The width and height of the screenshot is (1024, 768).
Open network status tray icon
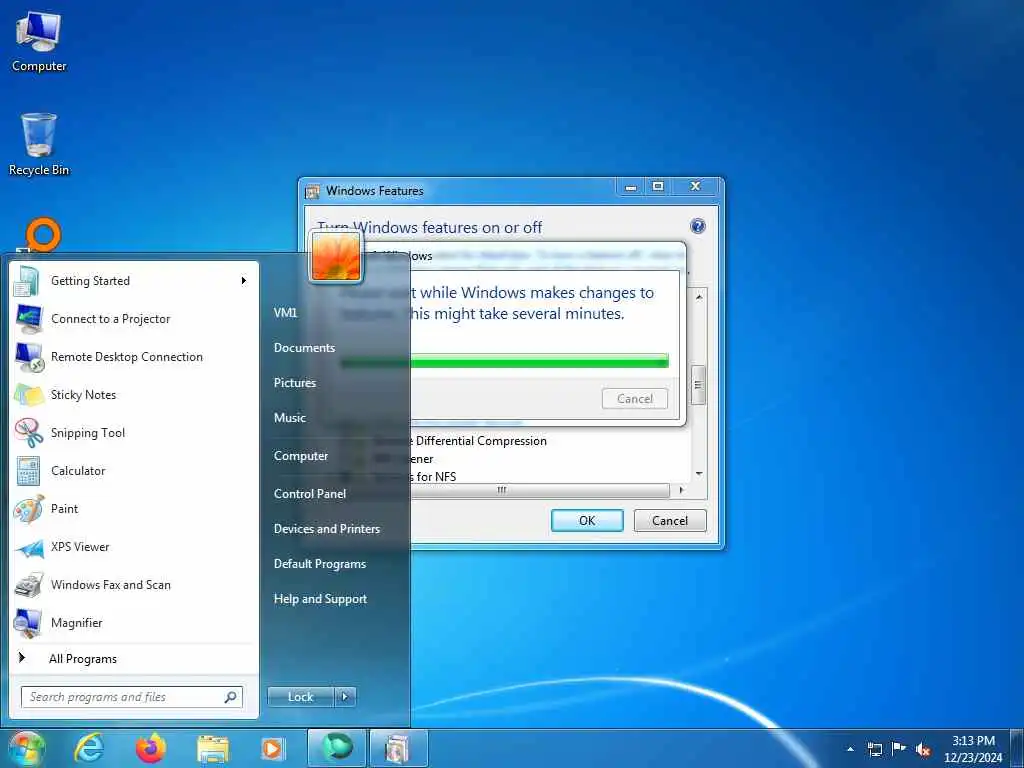(875, 749)
